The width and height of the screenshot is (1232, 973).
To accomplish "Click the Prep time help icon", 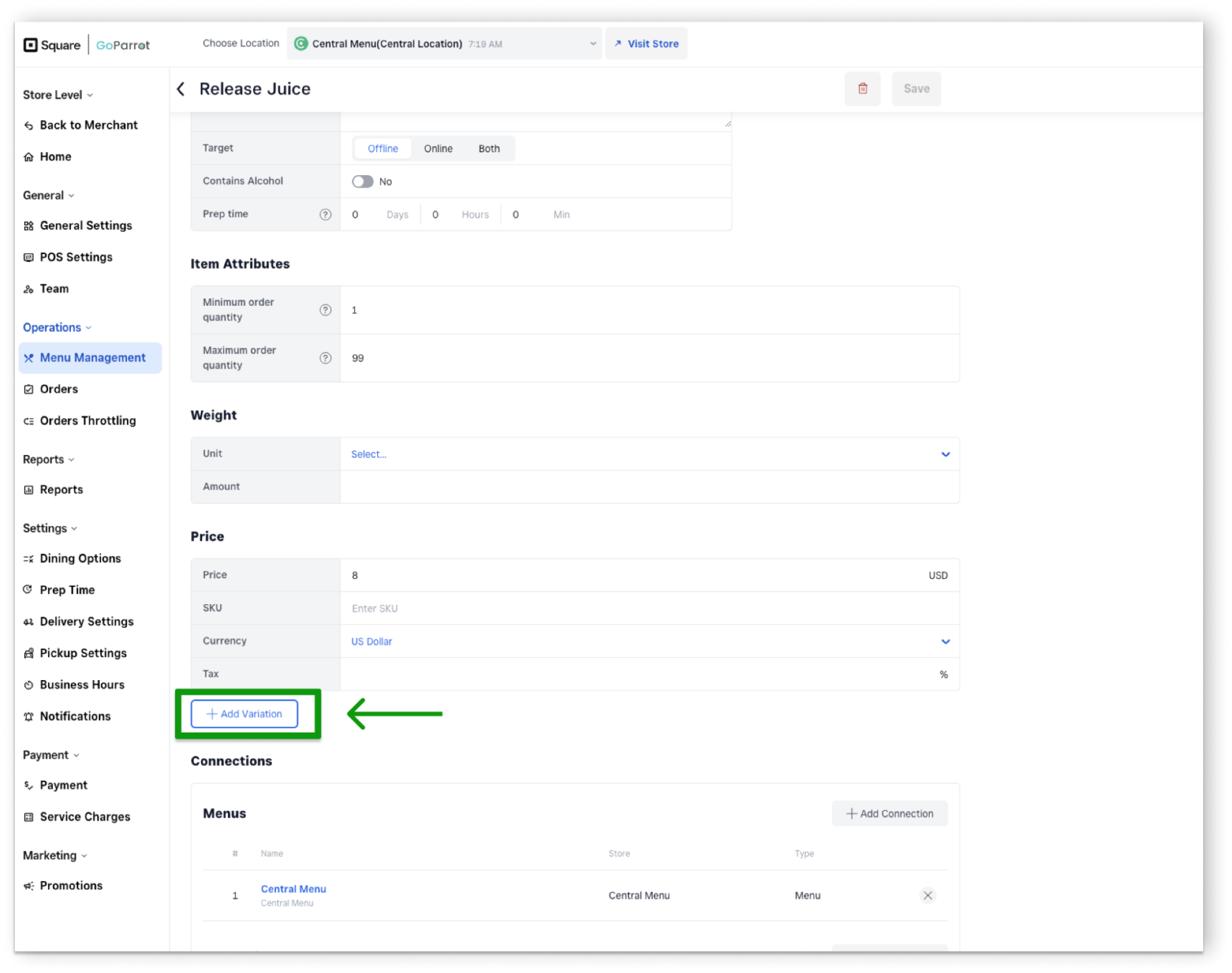I will (x=325, y=214).
